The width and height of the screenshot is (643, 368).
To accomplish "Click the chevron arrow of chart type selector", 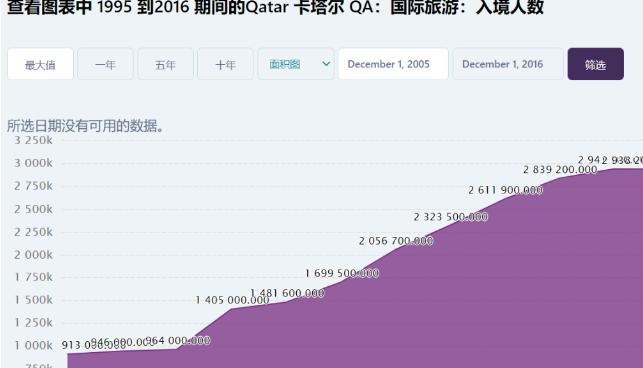I will (326, 64).
